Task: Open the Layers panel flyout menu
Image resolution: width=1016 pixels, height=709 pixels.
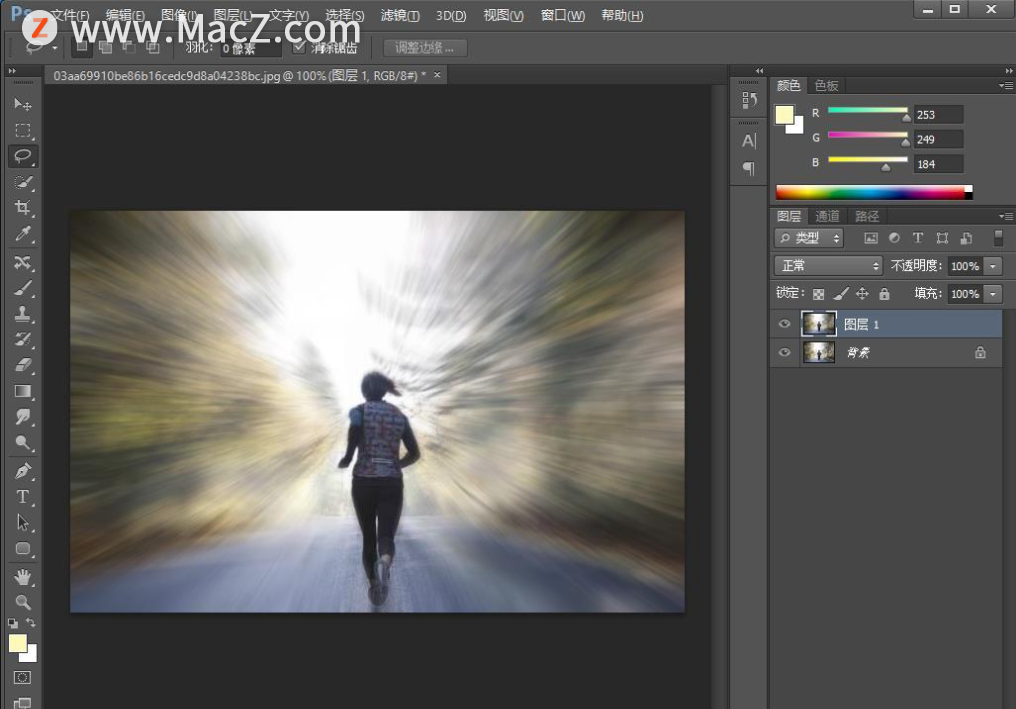Action: click(x=1006, y=216)
